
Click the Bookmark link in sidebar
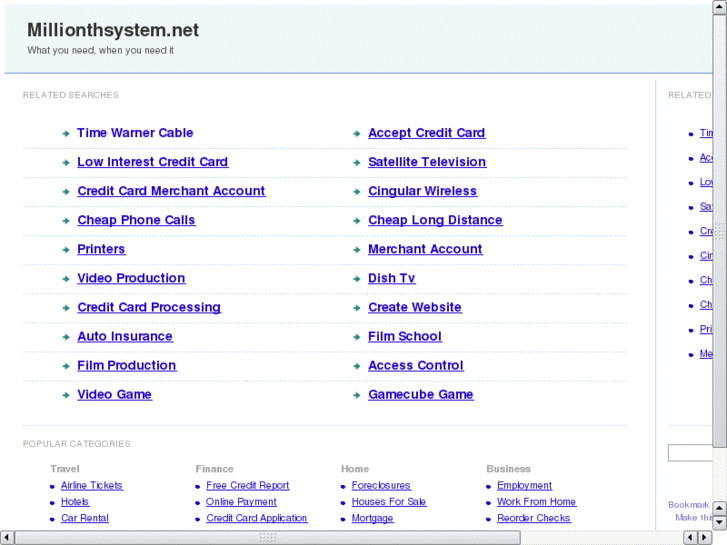click(689, 505)
